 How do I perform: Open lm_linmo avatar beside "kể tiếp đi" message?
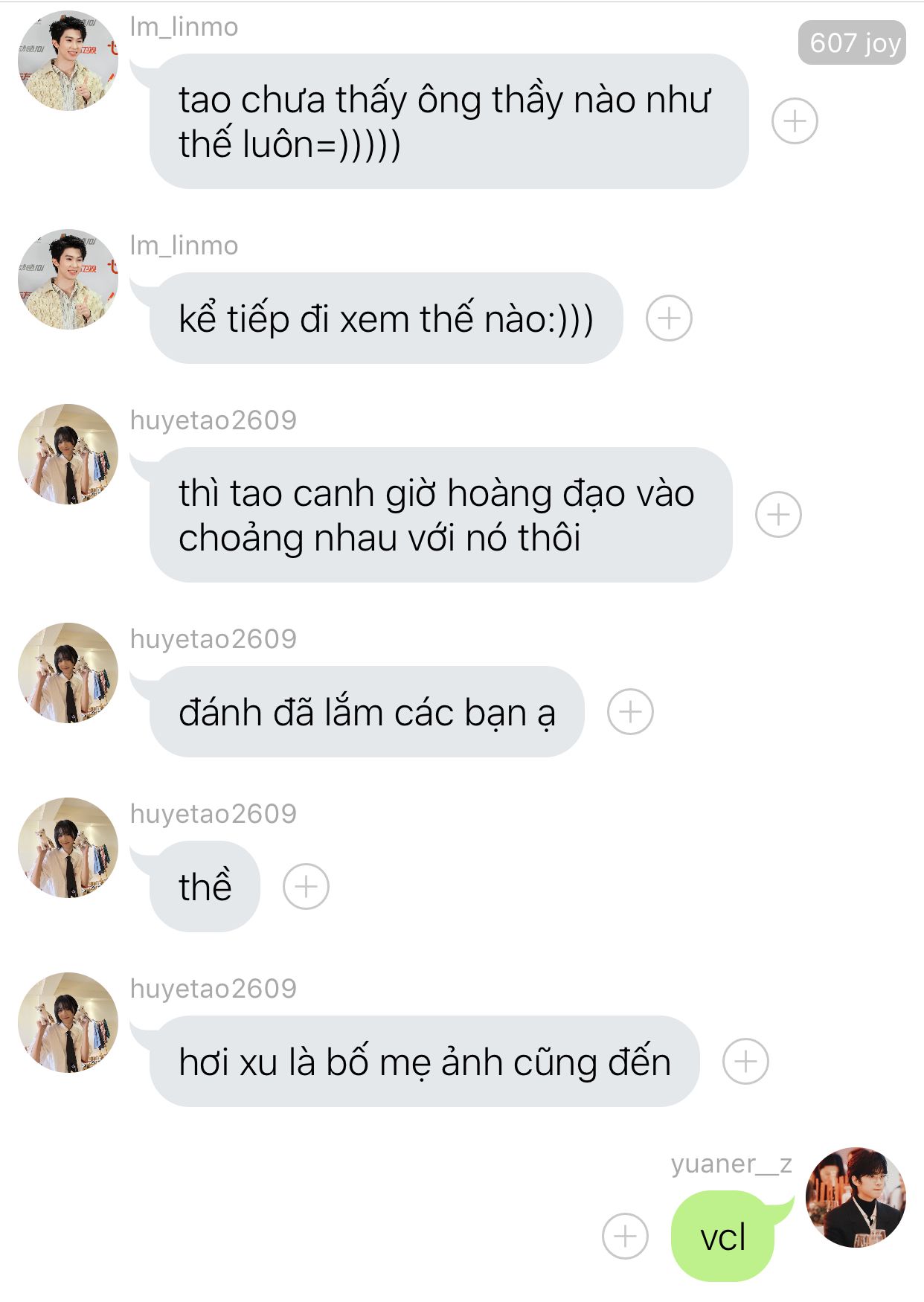[x=68, y=279]
